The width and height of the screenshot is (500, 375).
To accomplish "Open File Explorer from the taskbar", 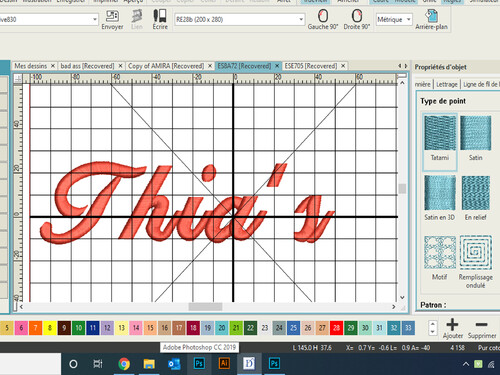I will [x=149, y=364].
